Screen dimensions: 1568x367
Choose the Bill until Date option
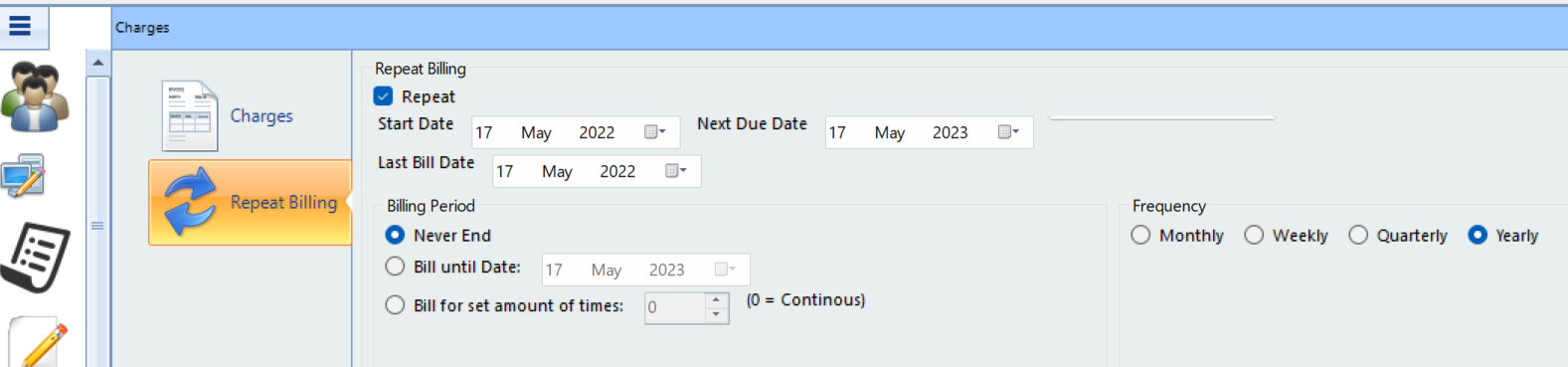point(395,267)
